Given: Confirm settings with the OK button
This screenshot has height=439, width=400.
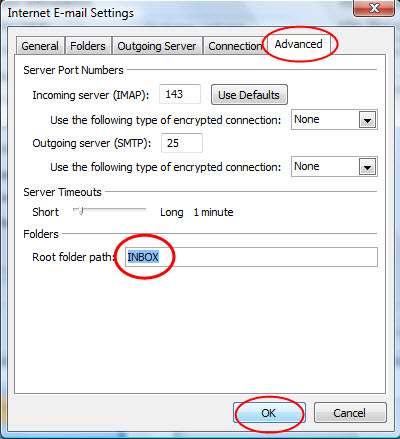Looking at the screenshot, I should [269, 413].
